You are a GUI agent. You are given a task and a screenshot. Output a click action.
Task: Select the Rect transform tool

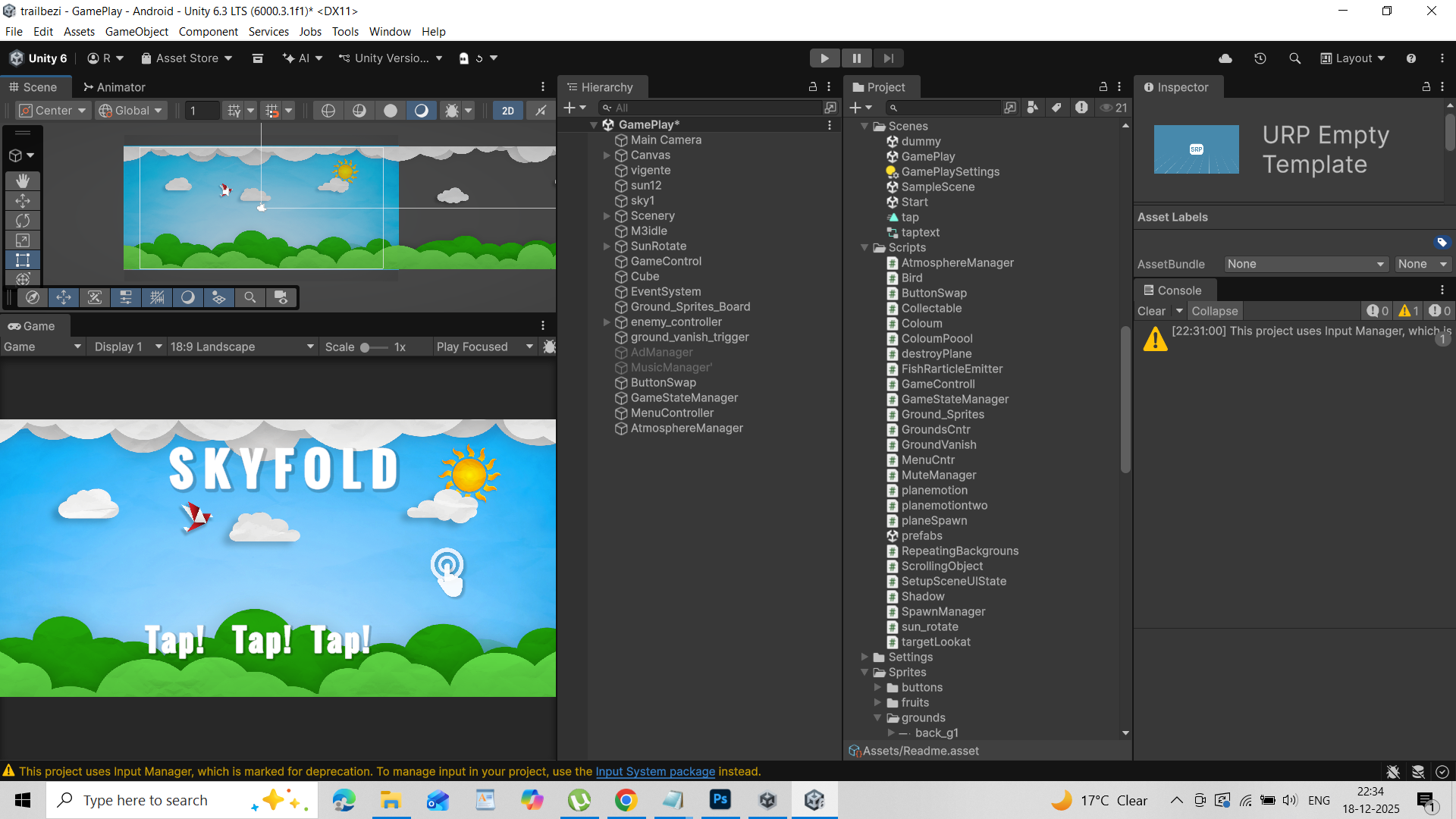[x=23, y=259]
